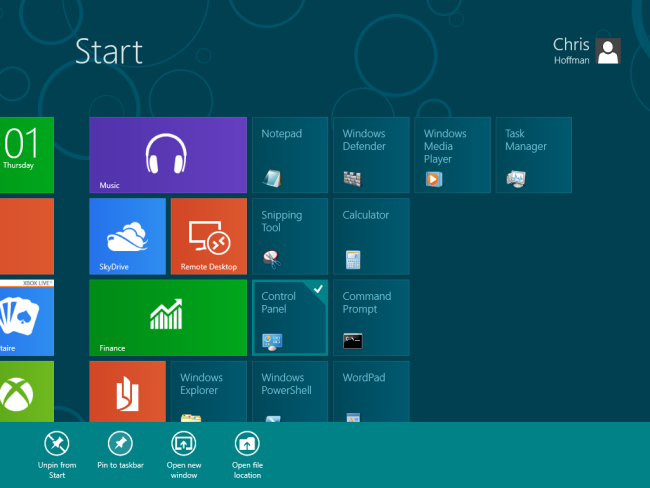The image size is (650, 488).
Task: Open the Music tile with headphones
Action: (168, 155)
